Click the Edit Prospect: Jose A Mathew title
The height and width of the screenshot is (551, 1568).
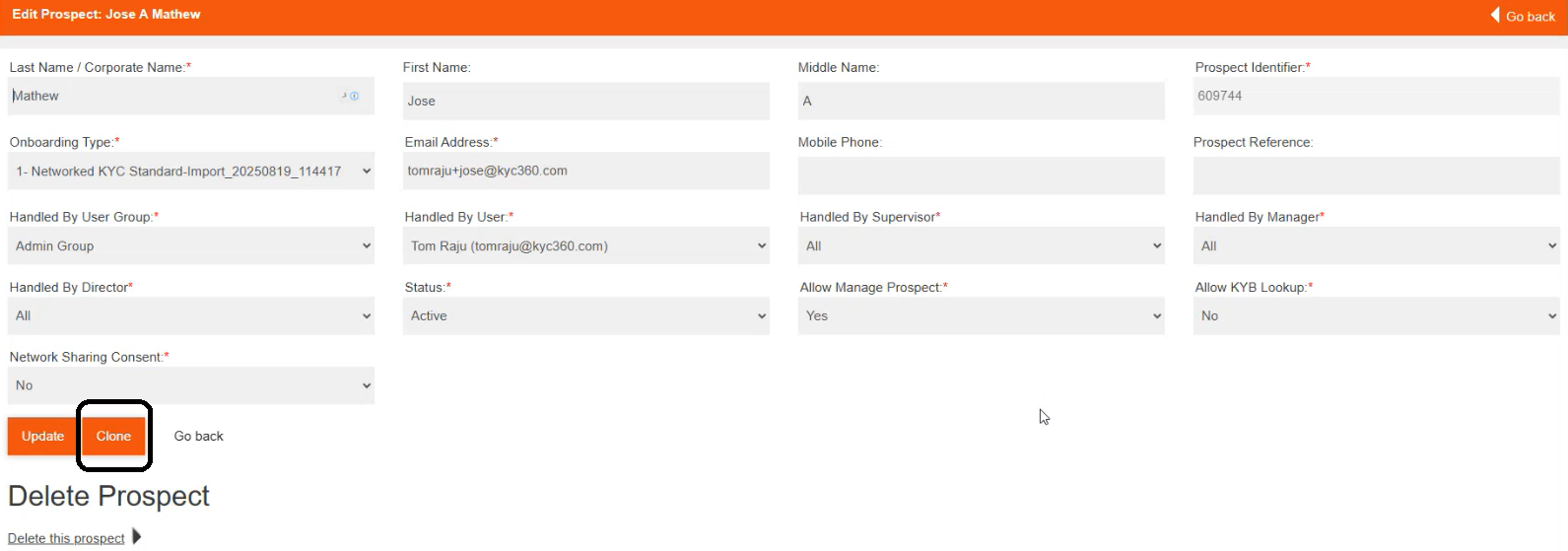click(x=106, y=14)
